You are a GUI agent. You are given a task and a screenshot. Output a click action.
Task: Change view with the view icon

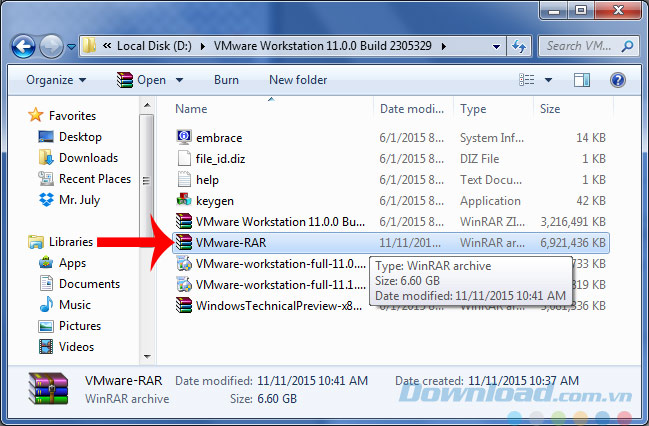[x=526, y=79]
